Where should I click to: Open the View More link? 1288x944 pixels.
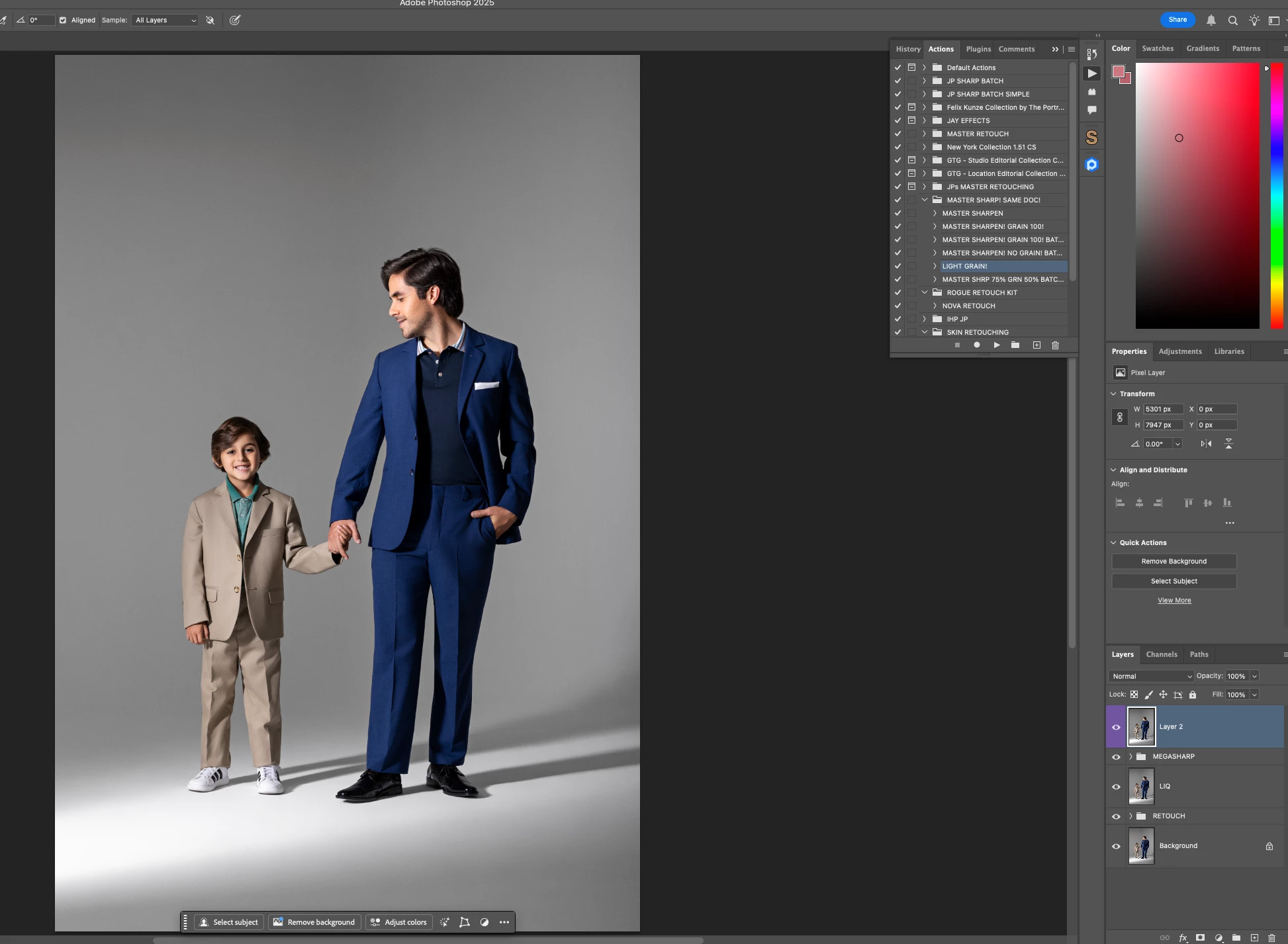point(1173,601)
